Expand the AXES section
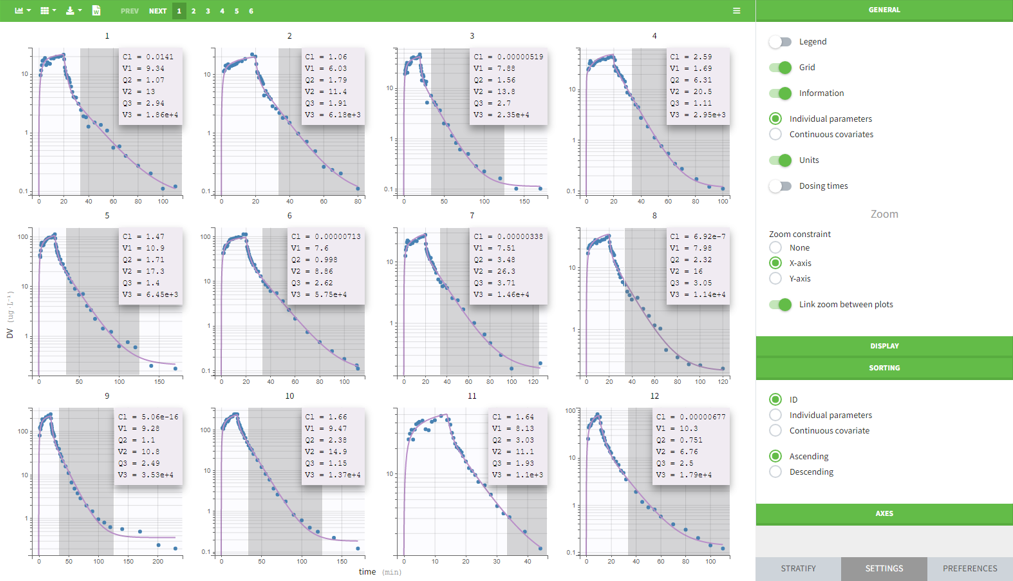 pyautogui.click(x=884, y=514)
